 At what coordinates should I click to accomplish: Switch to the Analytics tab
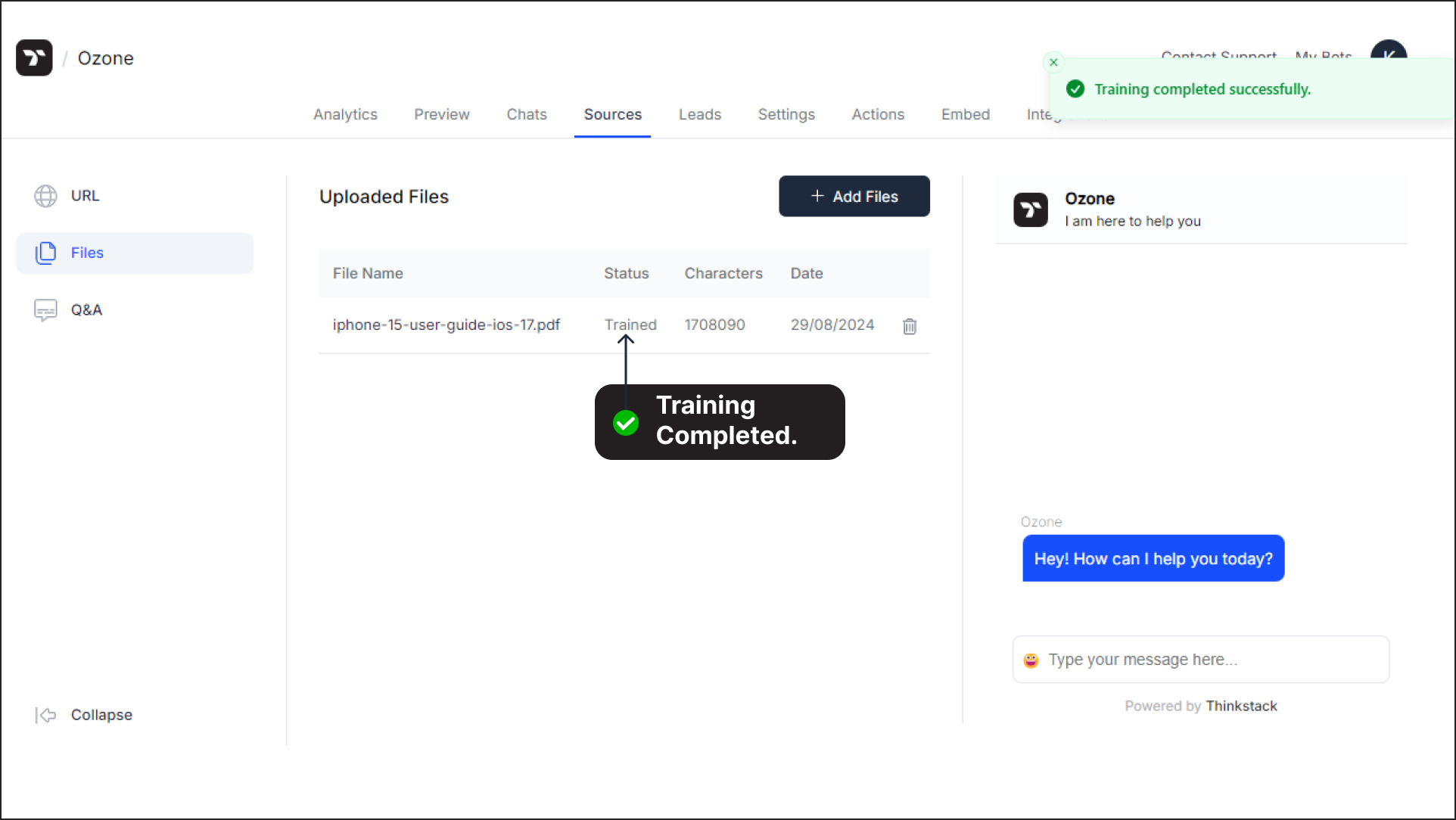coord(345,114)
